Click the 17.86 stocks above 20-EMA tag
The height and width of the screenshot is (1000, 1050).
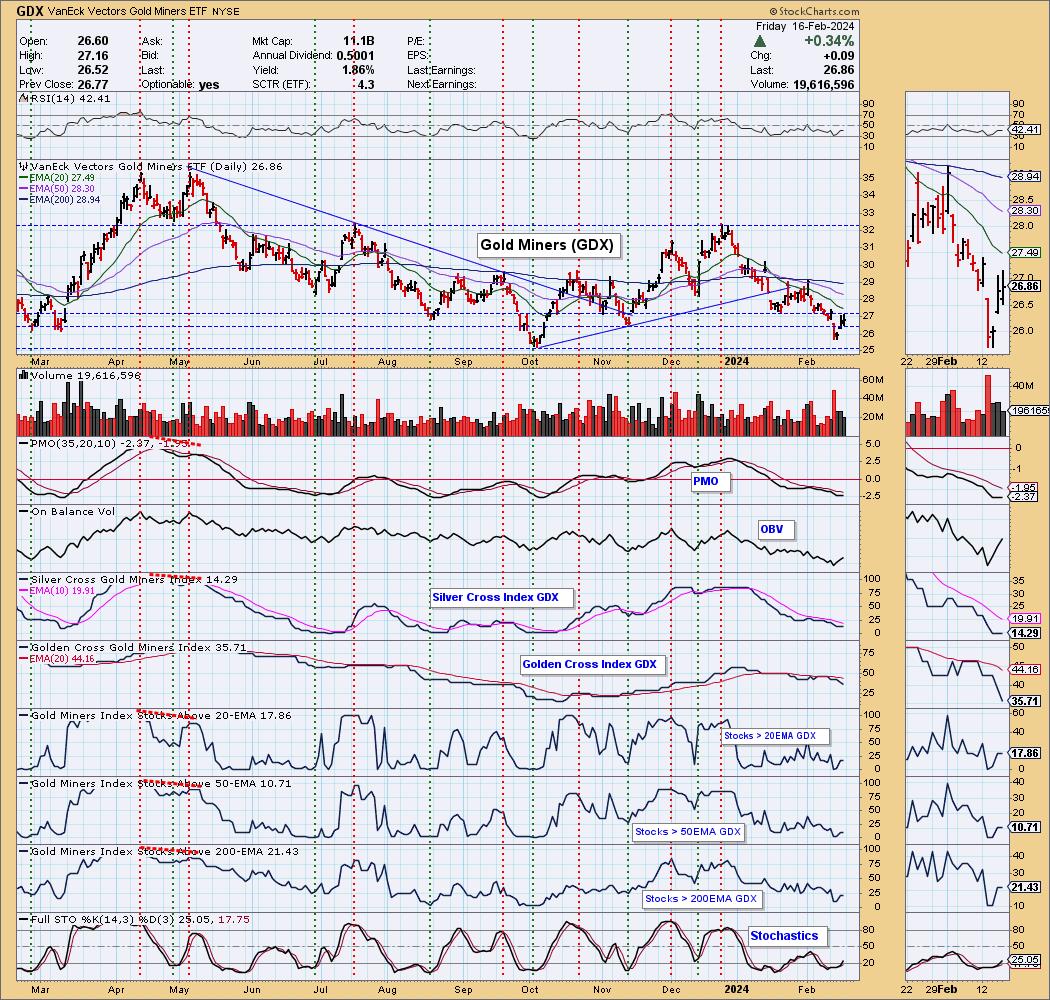pos(1026,753)
